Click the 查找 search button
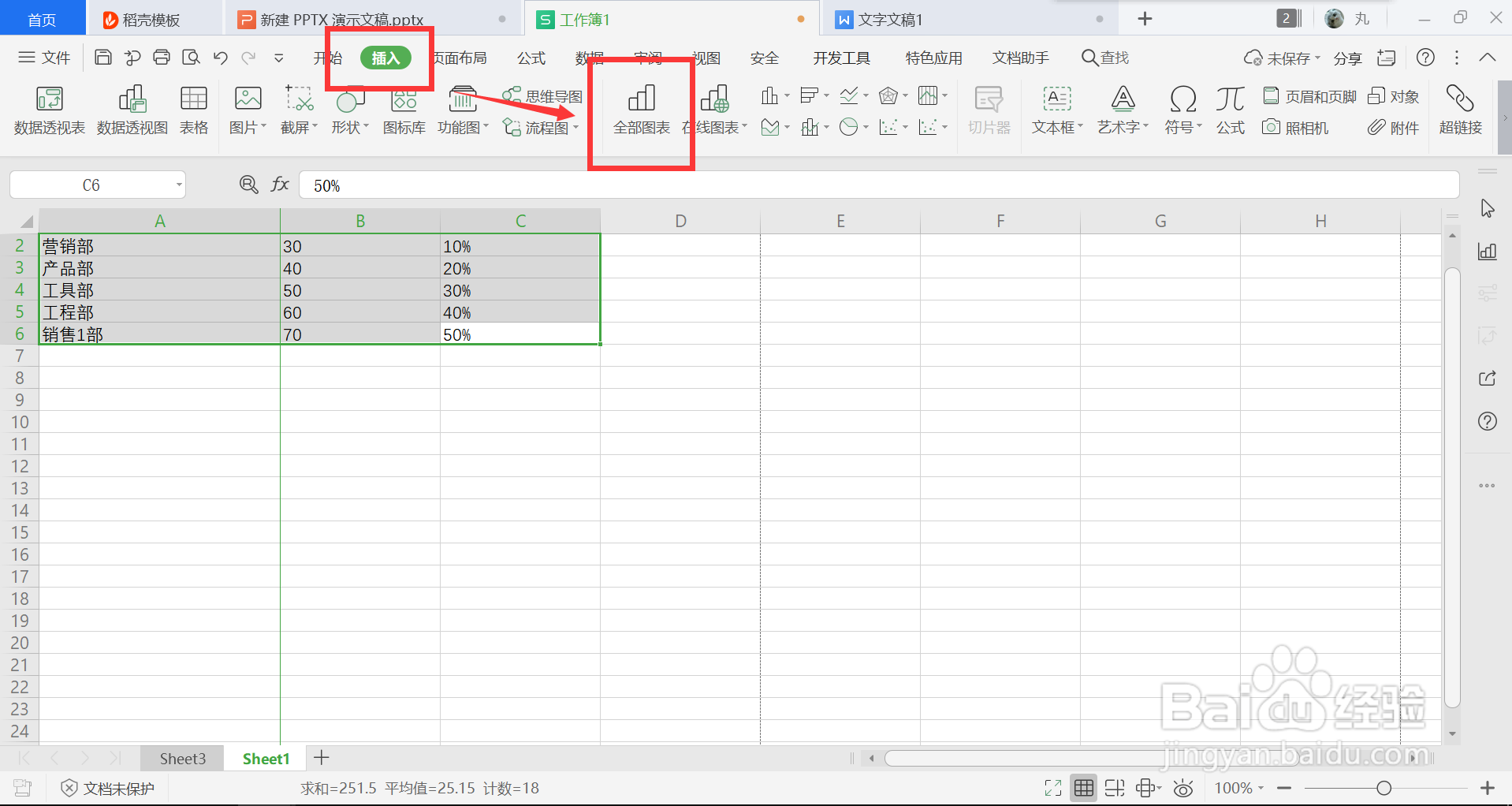The width and height of the screenshot is (1512, 806). point(1105,58)
